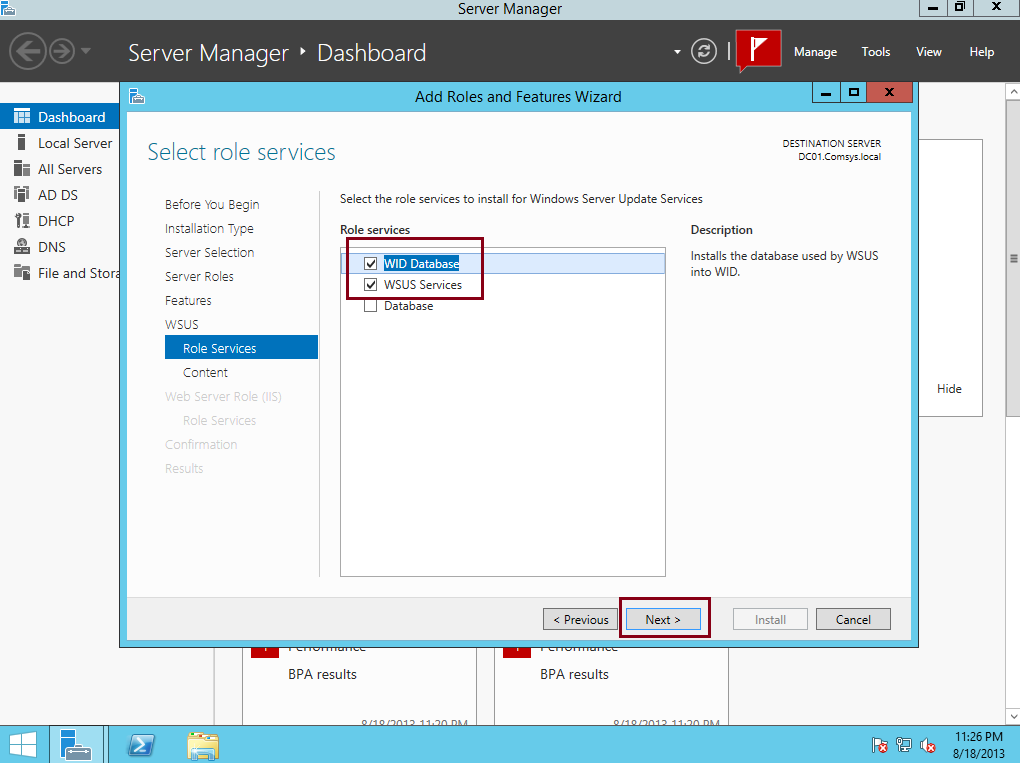
Task: Click the All Servers icon in sidebar
Action: point(21,168)
